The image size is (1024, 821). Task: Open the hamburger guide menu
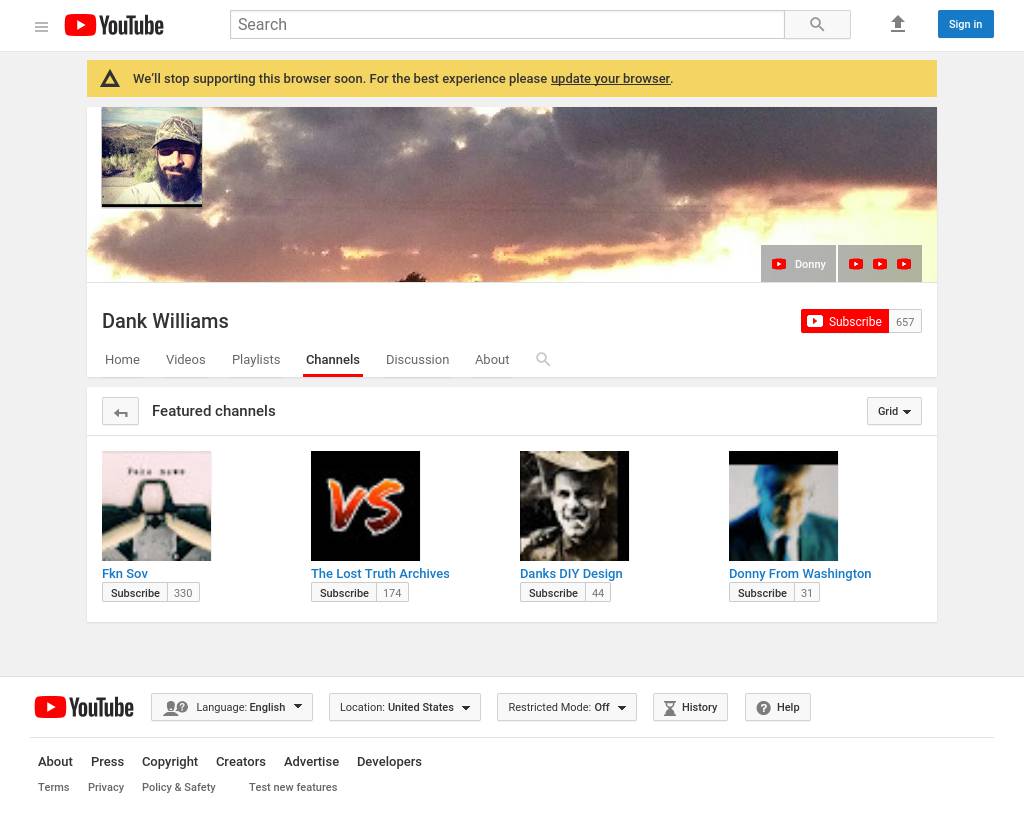pyautogui.click(x=41, y=26)
